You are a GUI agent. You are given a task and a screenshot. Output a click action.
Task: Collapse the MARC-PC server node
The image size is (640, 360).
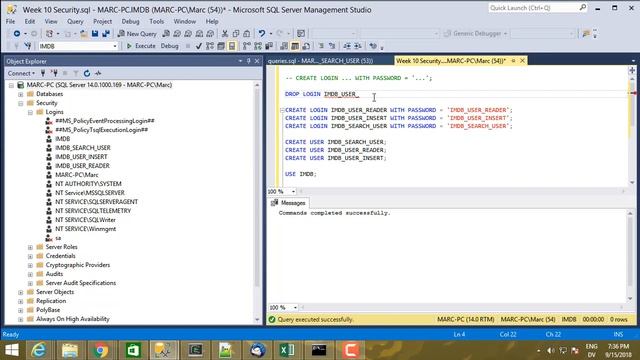pos(11,85)
